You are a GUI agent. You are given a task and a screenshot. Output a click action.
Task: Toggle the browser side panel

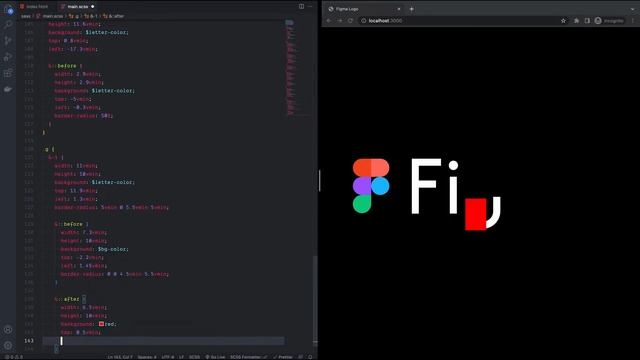point(587,20)
